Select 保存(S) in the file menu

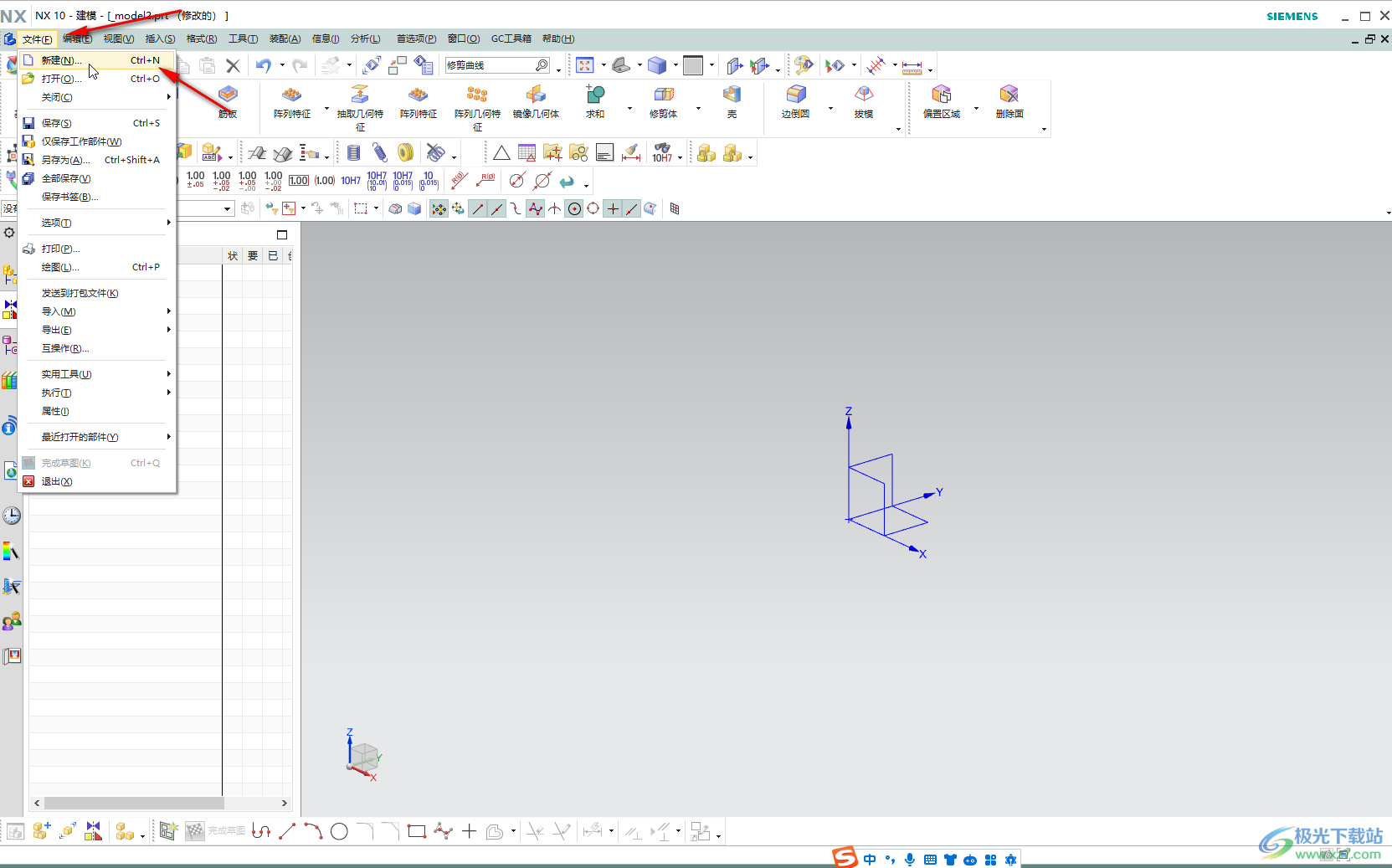pyautogui.click(x=97, y=123)
